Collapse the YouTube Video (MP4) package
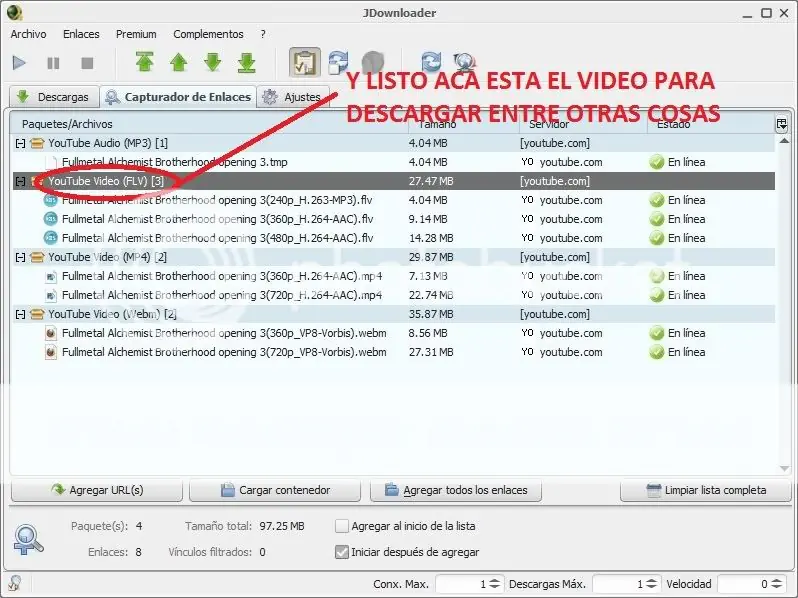798x598 pixels. (20, 258)
